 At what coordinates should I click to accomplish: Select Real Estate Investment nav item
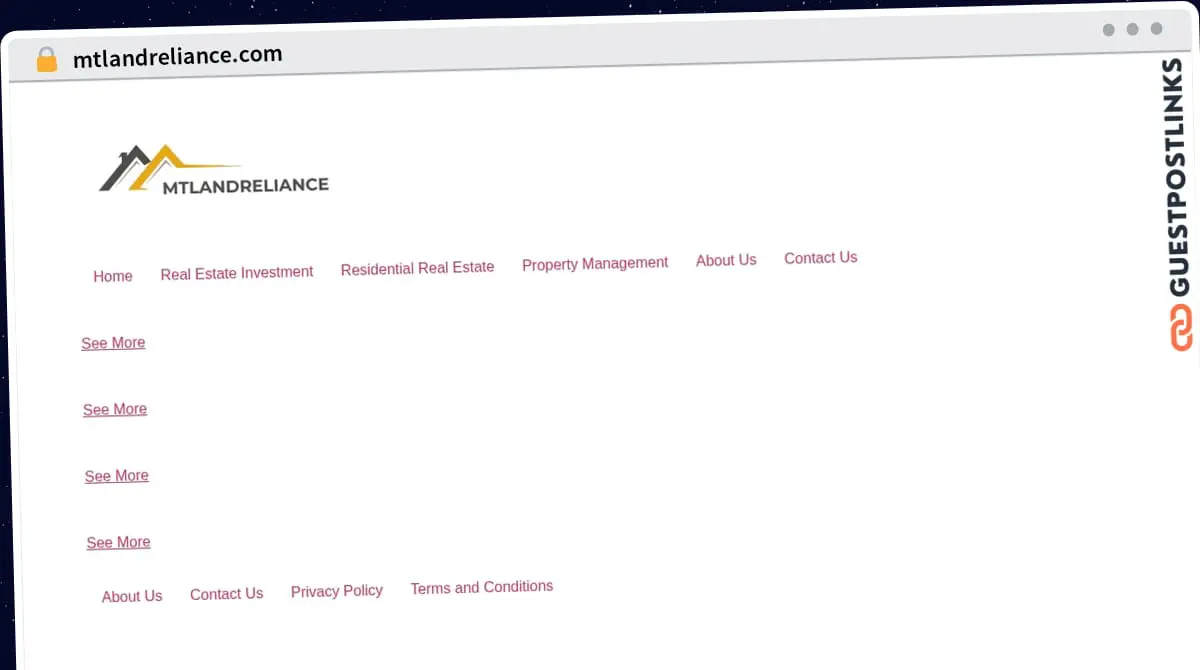point(237,272)
